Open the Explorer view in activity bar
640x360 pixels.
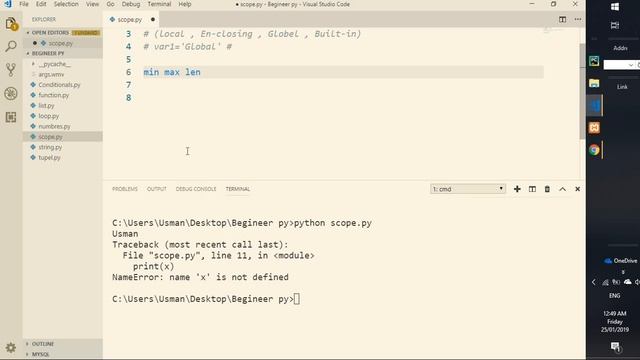click(11, 24)
